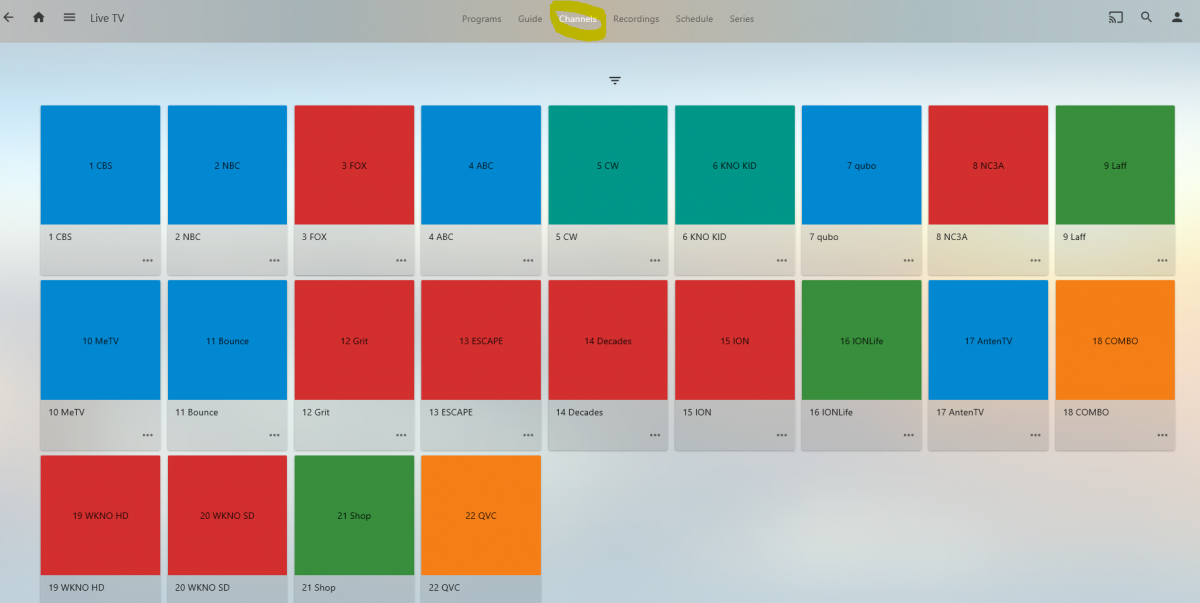Viewport: 1200px width, 603px height.
Task: Open the more options dots for 2 NBC
Action: [x=274, y=260]
